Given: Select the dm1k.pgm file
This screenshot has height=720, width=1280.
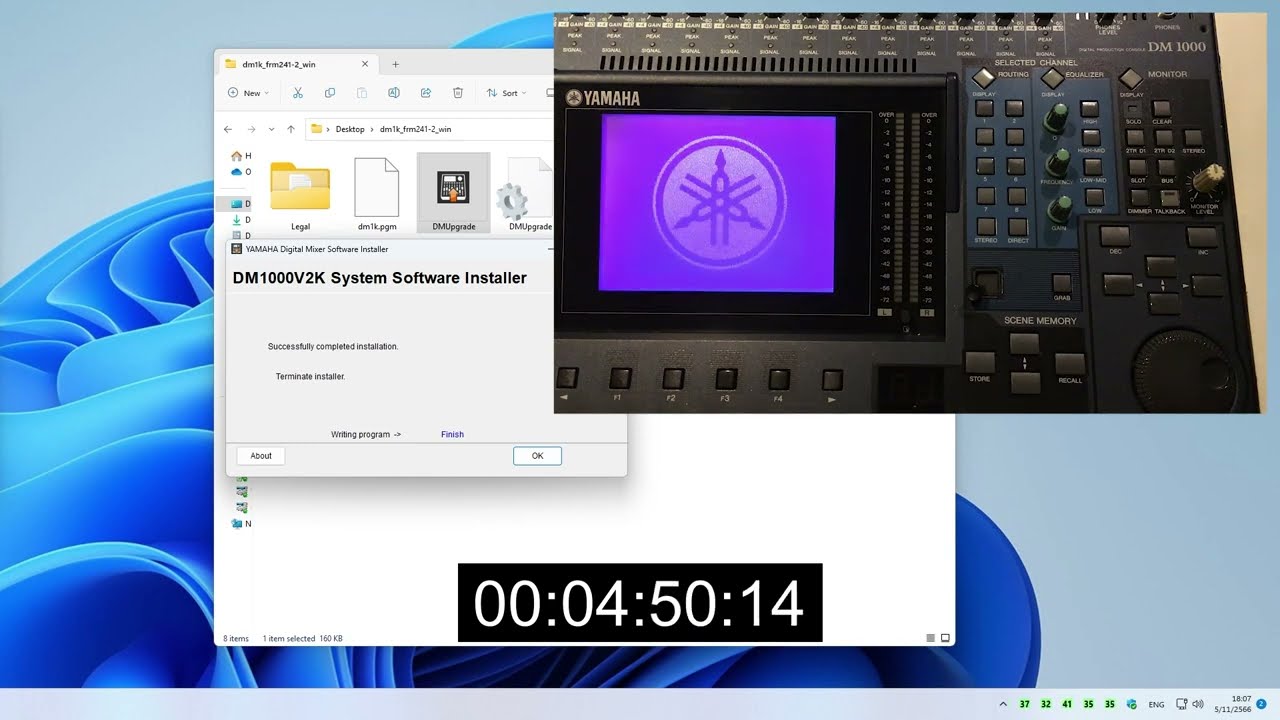Looking at the screenshot, I should pos(377,195).
